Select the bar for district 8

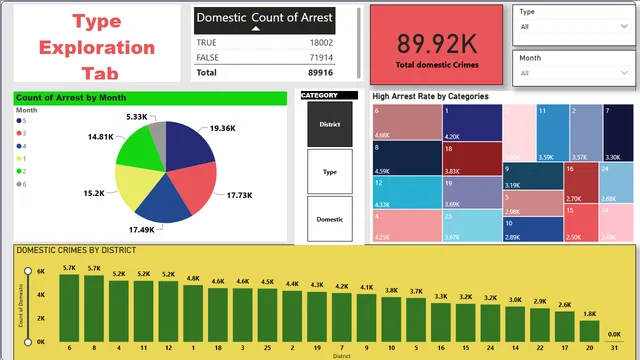(94, 309)
